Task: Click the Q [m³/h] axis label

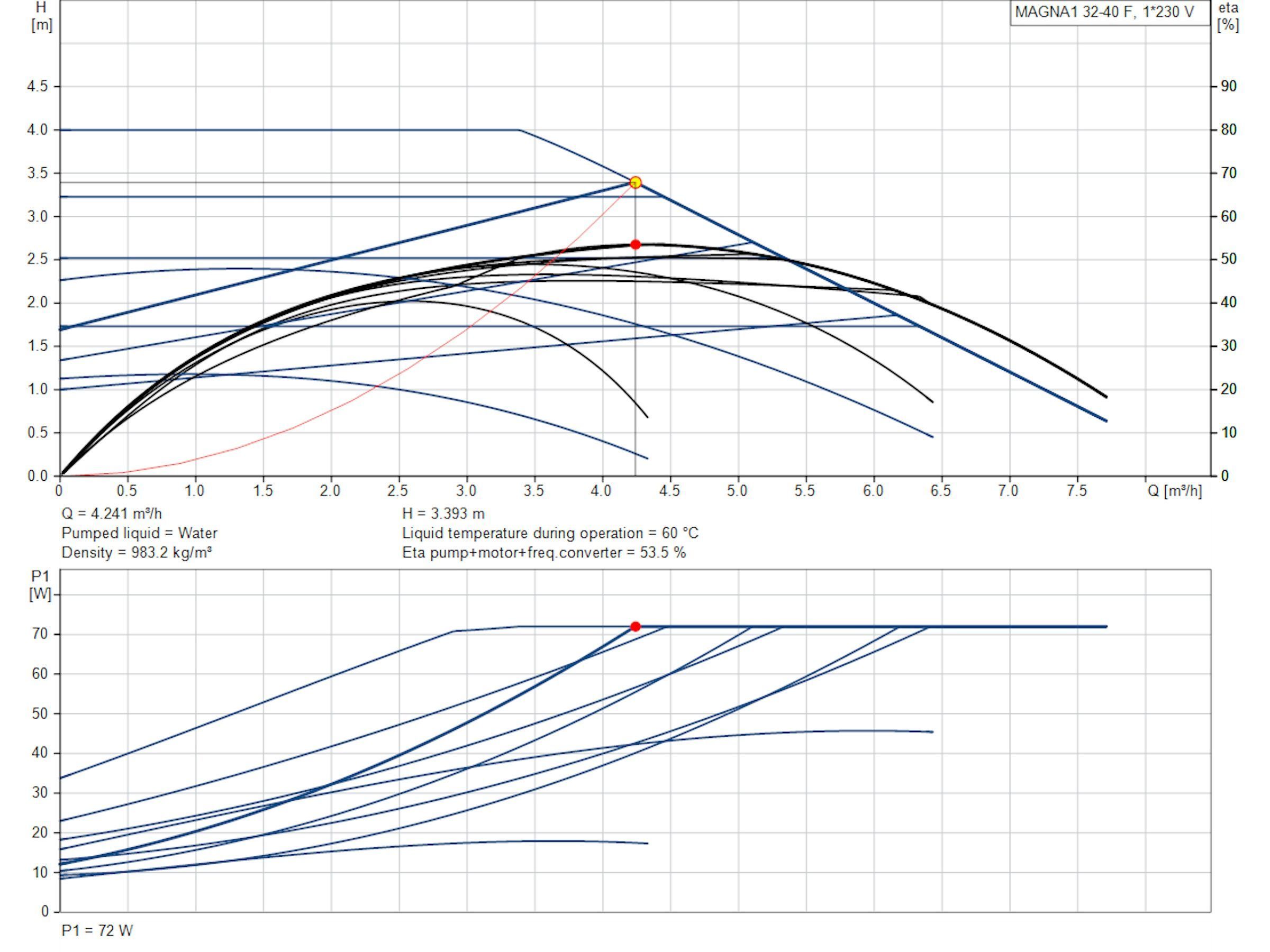Action: [1175, 491]
